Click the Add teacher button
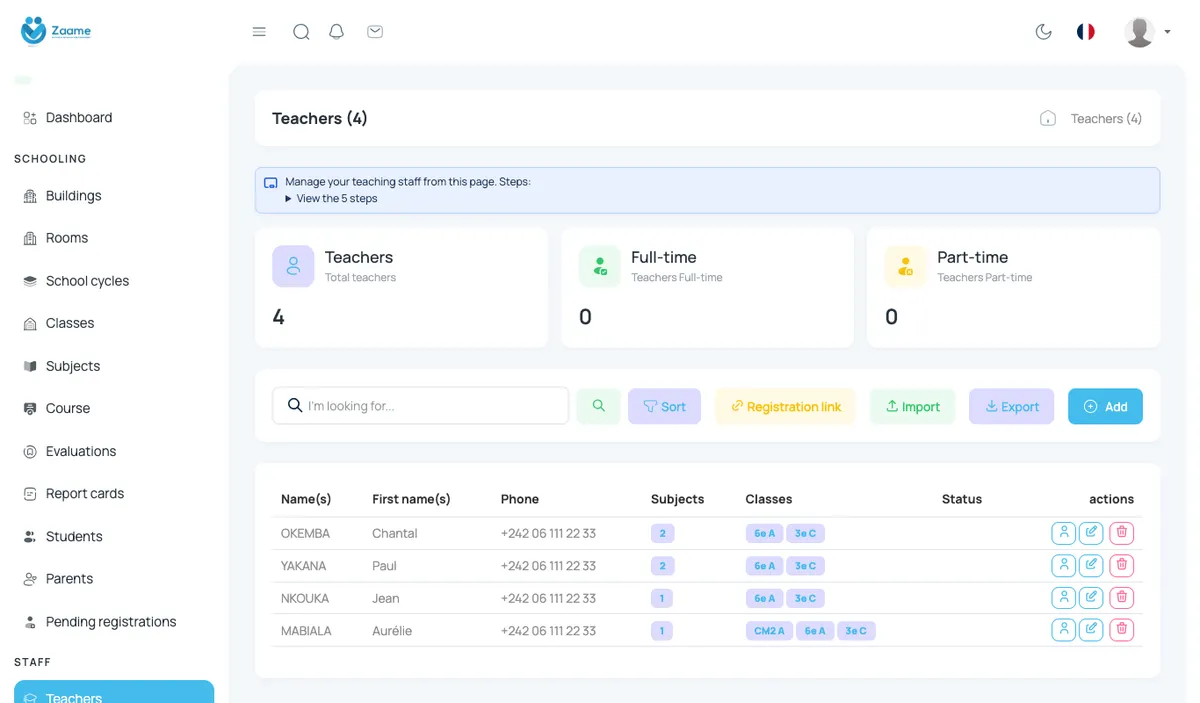Screen dimensions: 1200x703 pos(1105,406)
